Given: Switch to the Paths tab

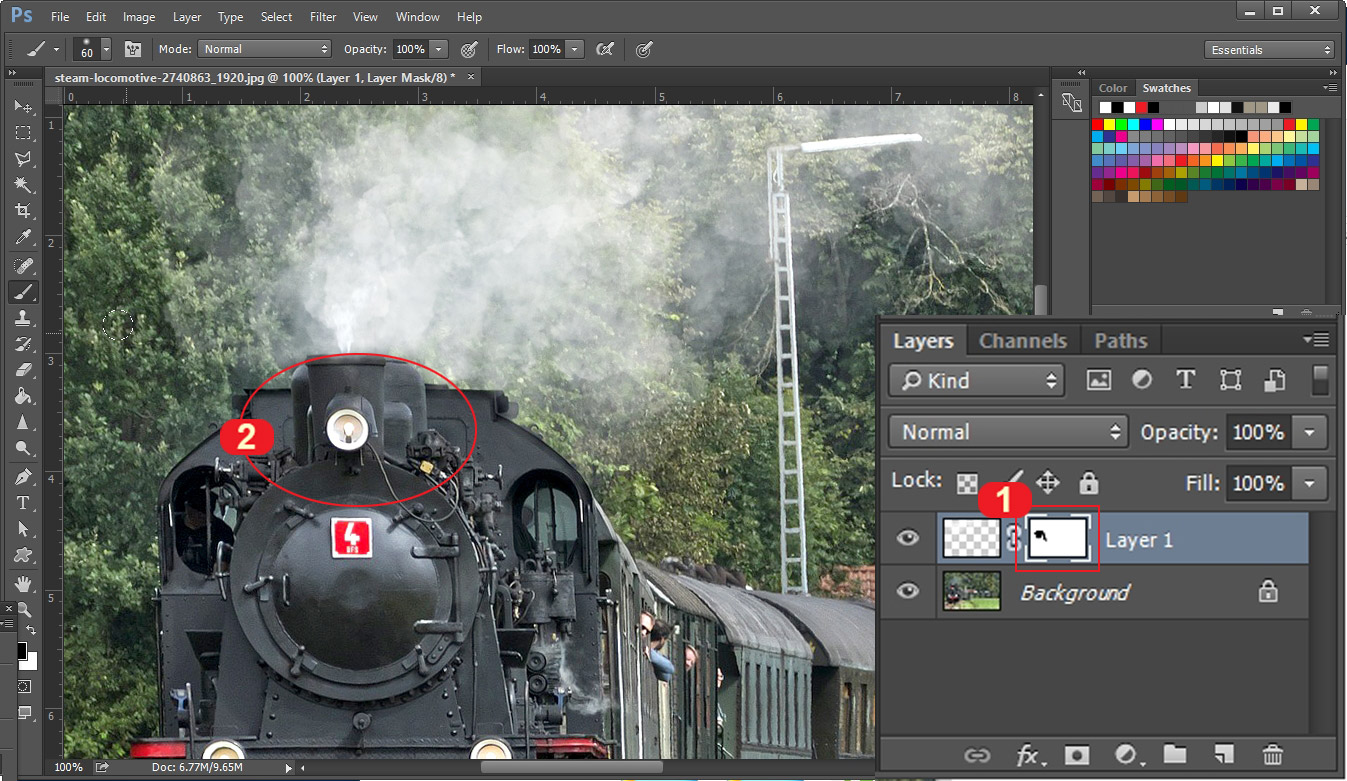Looking at the screenshot, I should (x=1121, y=341).
